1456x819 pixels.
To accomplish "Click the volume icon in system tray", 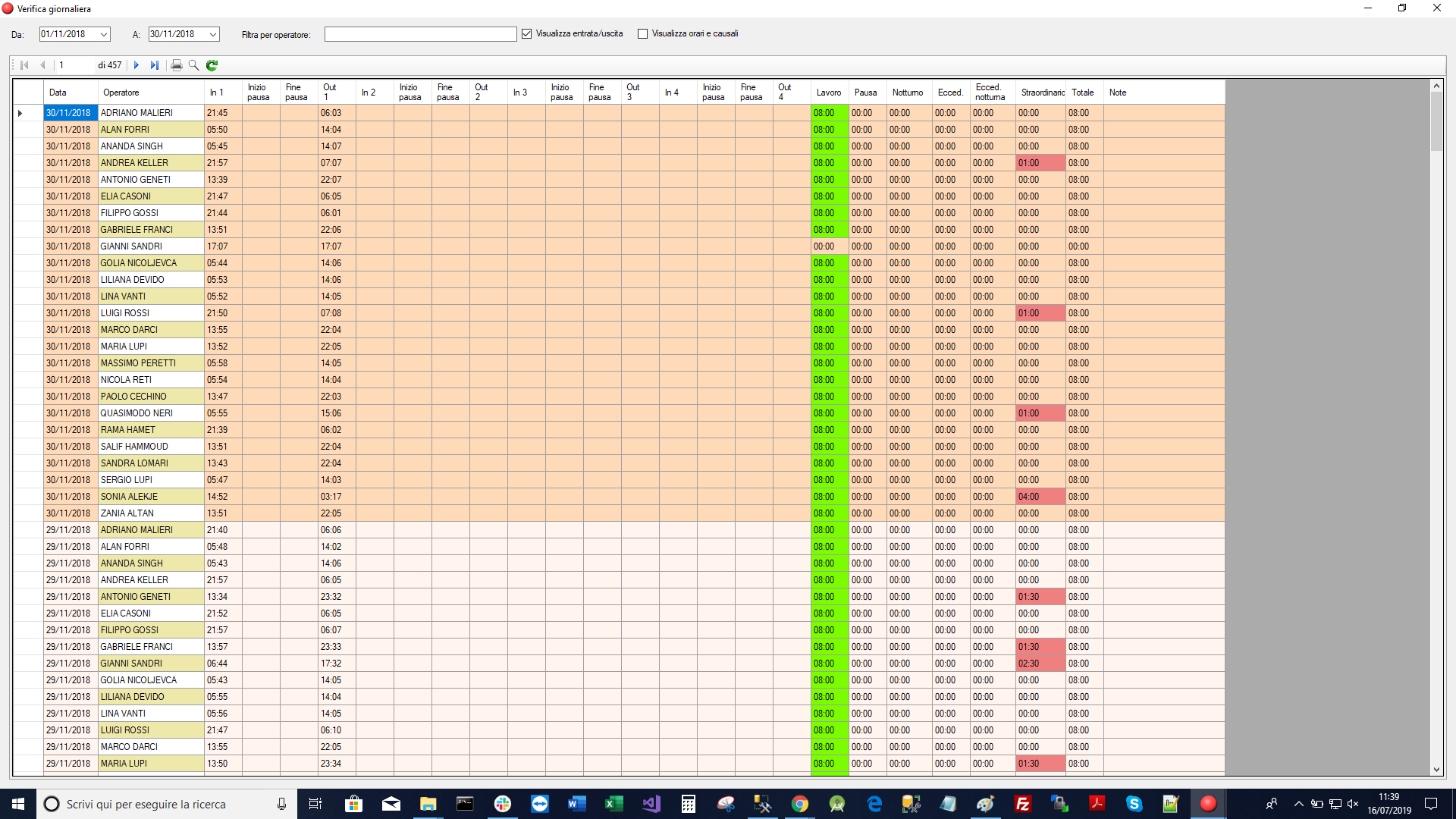I will (x=1353, y=804).
